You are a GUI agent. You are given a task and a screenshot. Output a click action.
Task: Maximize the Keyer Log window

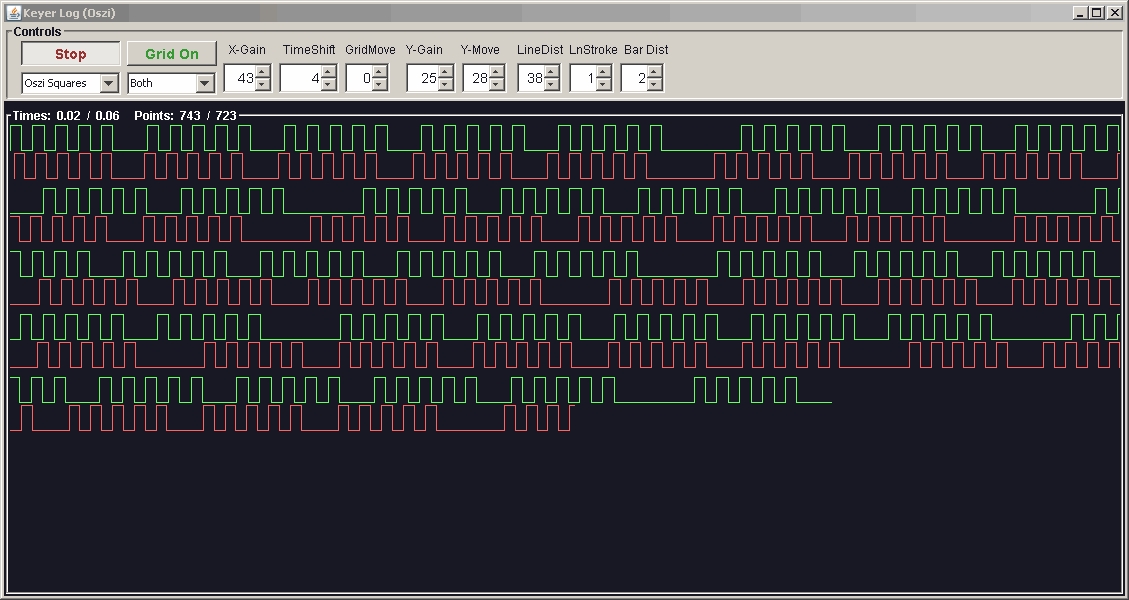coord(1097,12)
